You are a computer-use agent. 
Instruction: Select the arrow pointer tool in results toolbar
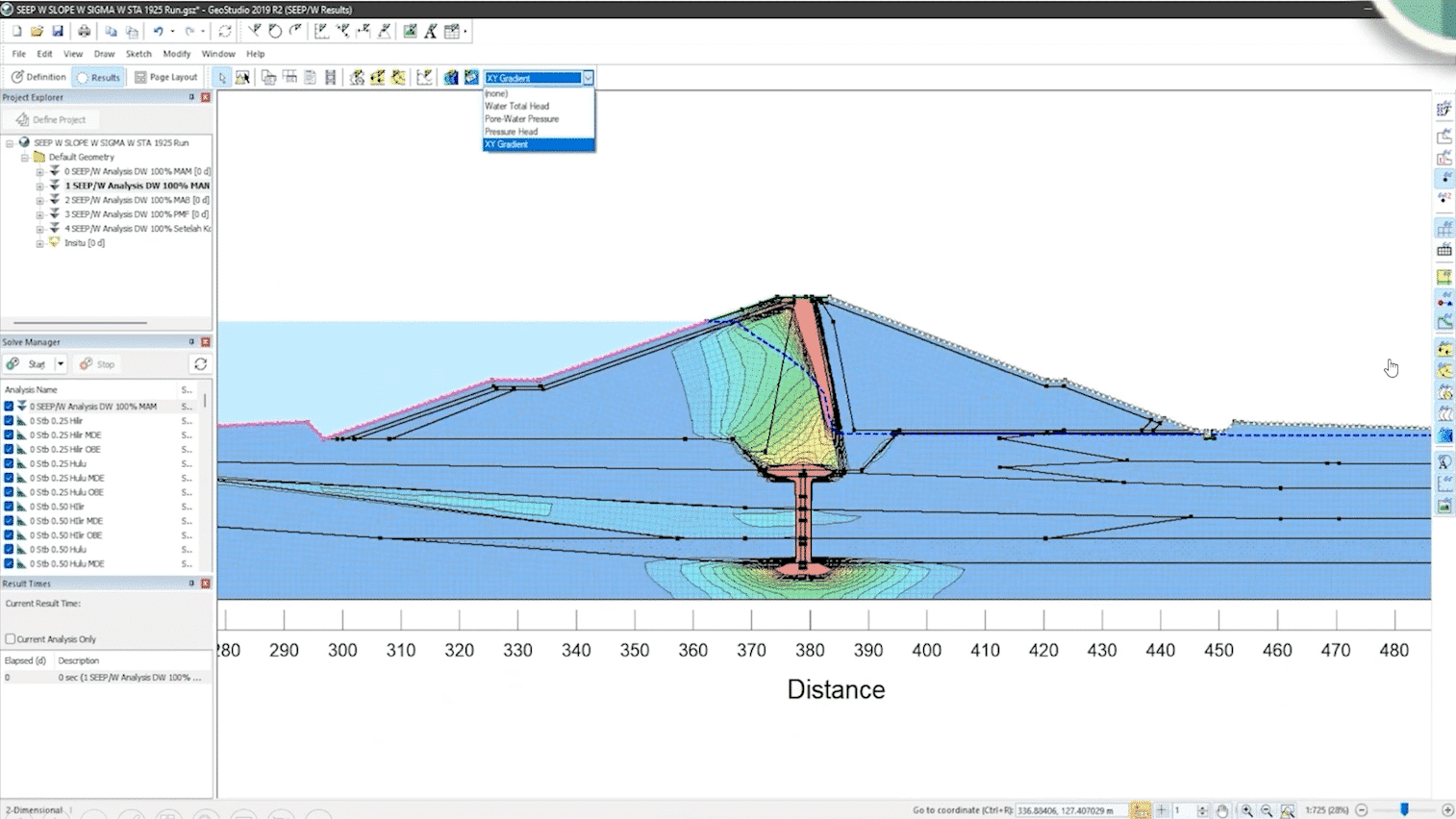(x=222, y=78)
